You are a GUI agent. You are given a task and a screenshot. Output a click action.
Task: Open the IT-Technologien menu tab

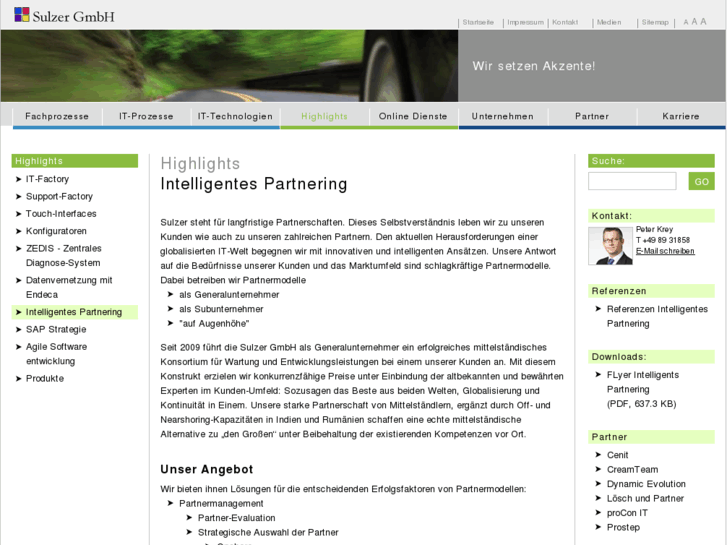(x=235, y=116)
